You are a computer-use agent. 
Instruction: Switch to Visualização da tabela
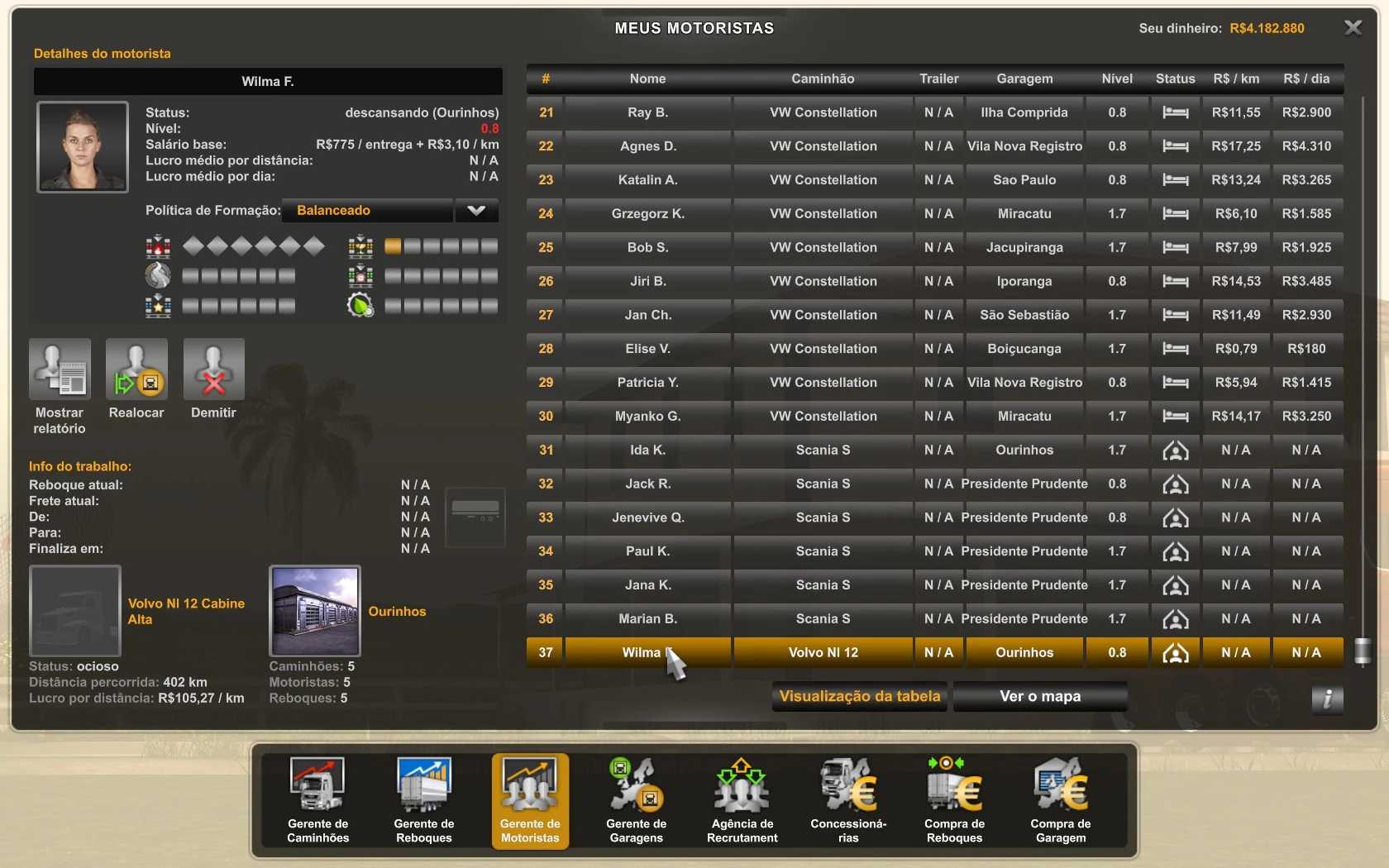[859, 696]
